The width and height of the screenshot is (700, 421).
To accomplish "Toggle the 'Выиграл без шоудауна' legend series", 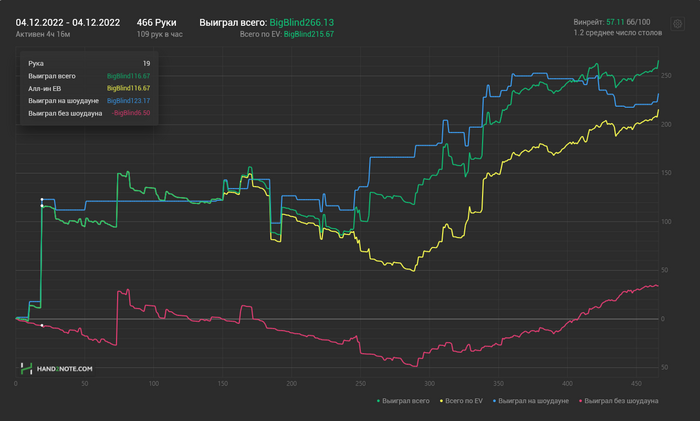I will point(619,401).
